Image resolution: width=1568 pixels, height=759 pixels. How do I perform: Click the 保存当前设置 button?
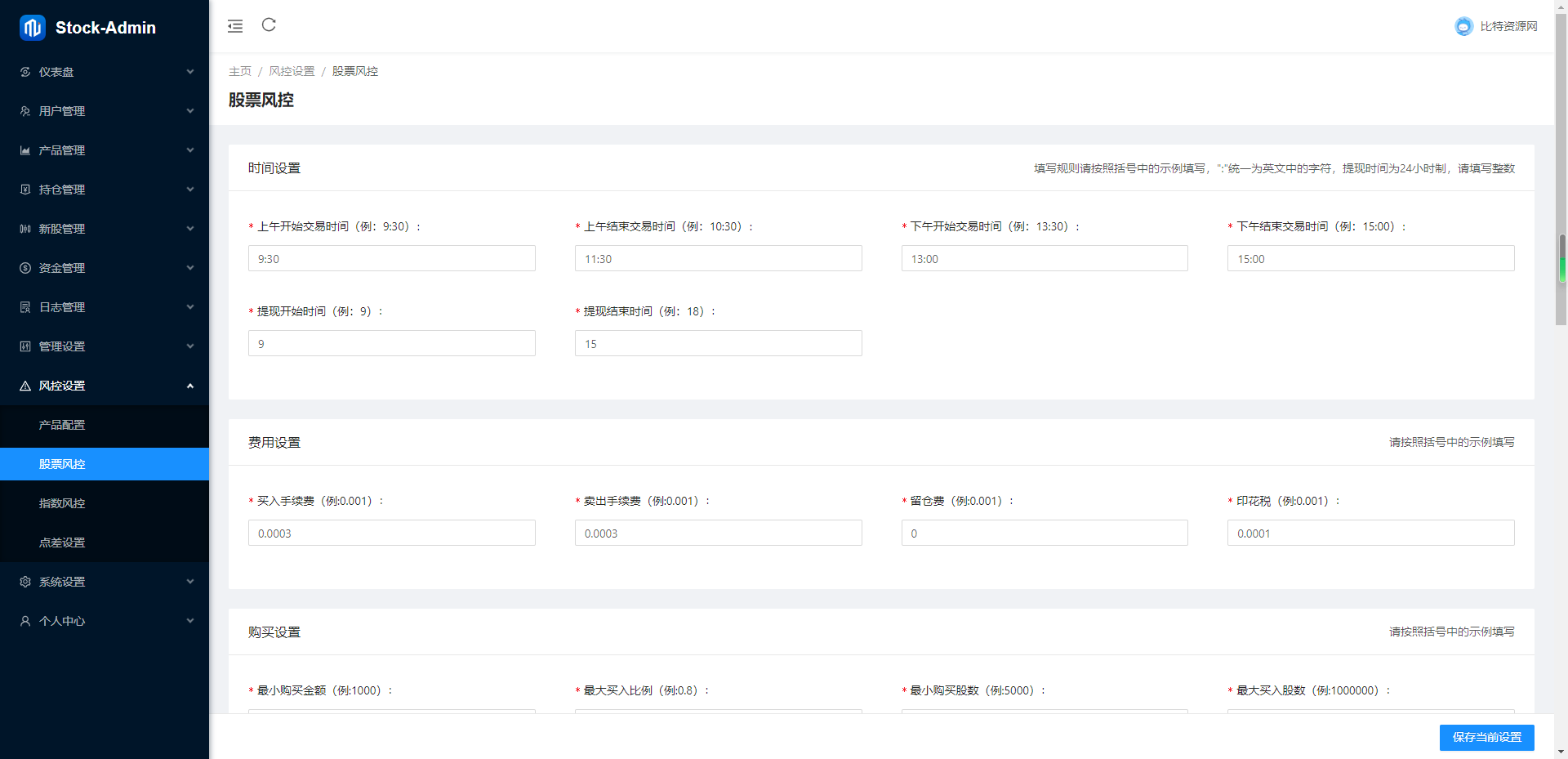coord(1486,737)
